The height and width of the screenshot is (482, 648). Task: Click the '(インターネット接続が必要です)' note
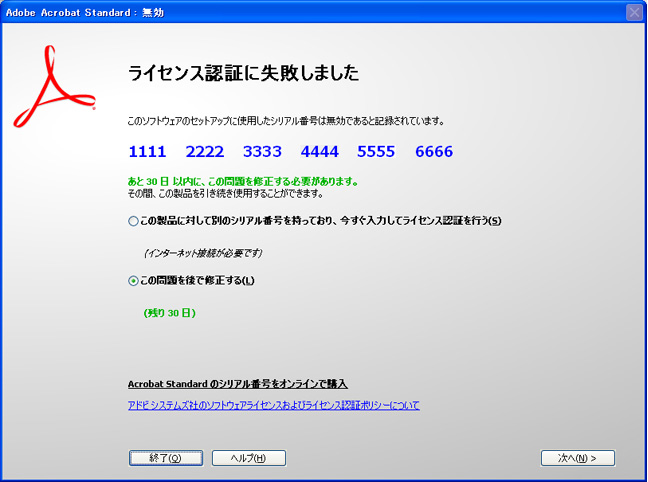(203, 253)
